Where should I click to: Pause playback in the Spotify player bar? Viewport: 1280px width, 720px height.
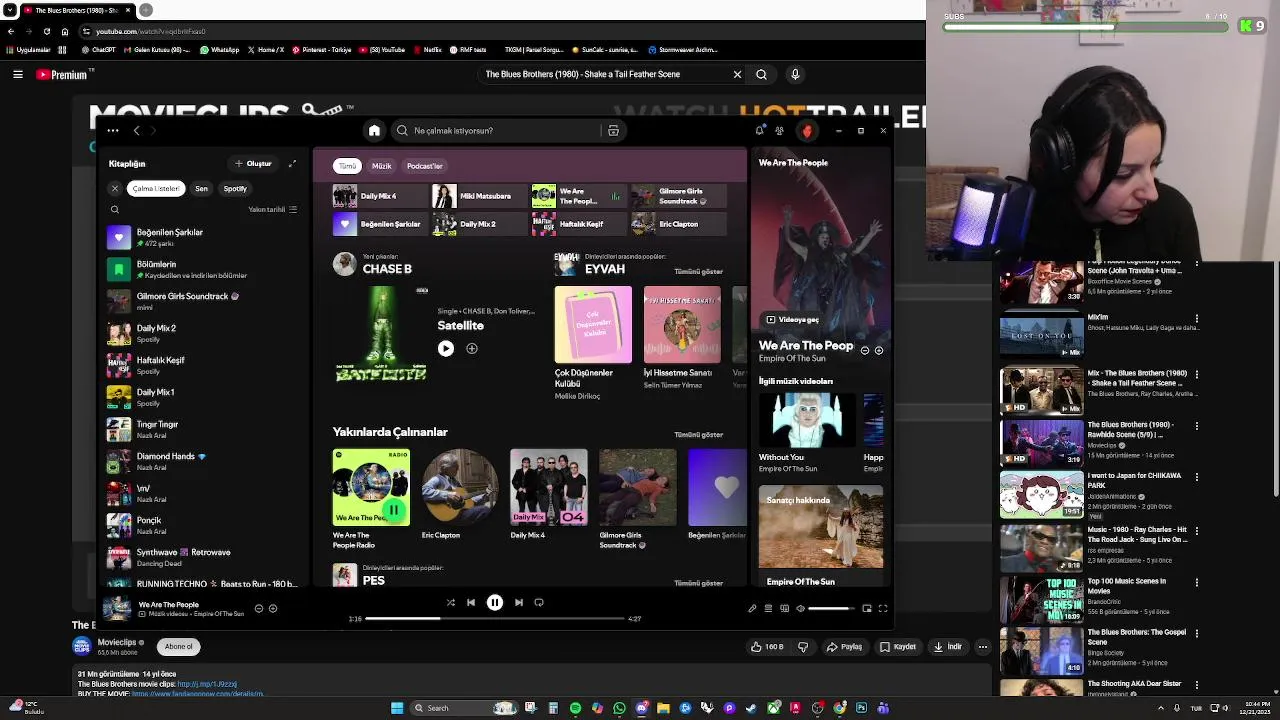coord(495,603)
